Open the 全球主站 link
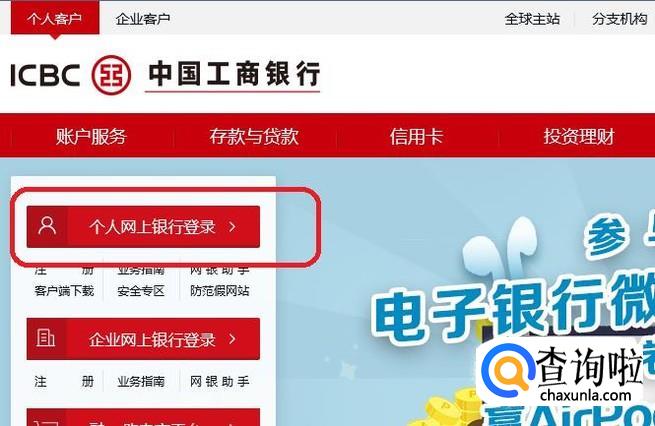The width and height of the screenshot is (655, 426). pyautogui.click(x=532, y=19)
